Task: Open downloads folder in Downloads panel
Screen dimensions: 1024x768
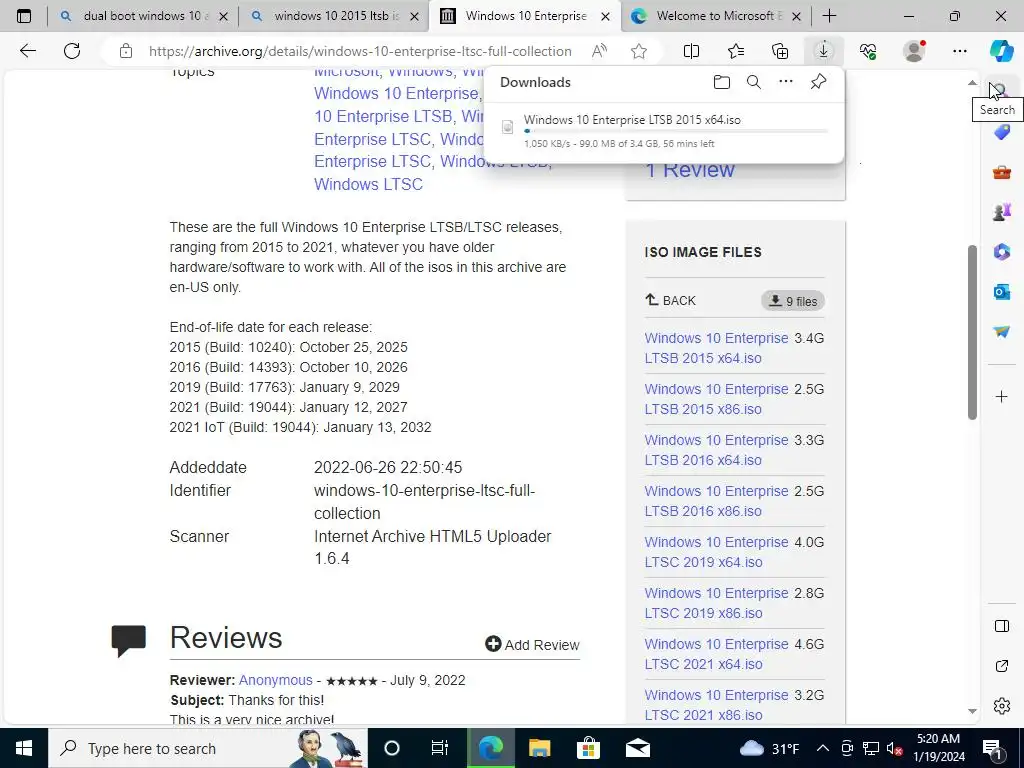Action: tap(722, 82)
